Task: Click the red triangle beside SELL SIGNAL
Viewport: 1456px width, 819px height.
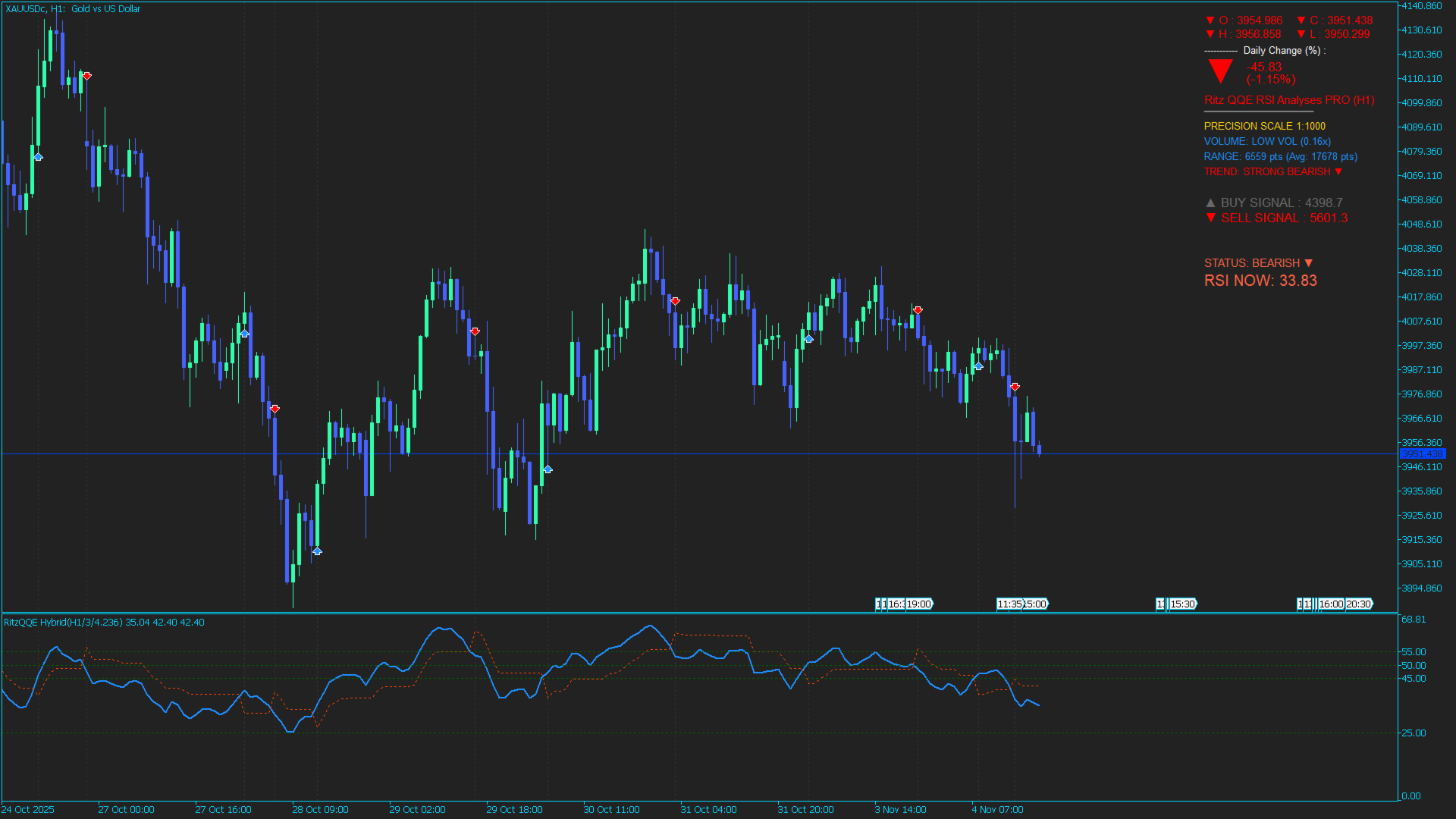Action: point(1210,218)
